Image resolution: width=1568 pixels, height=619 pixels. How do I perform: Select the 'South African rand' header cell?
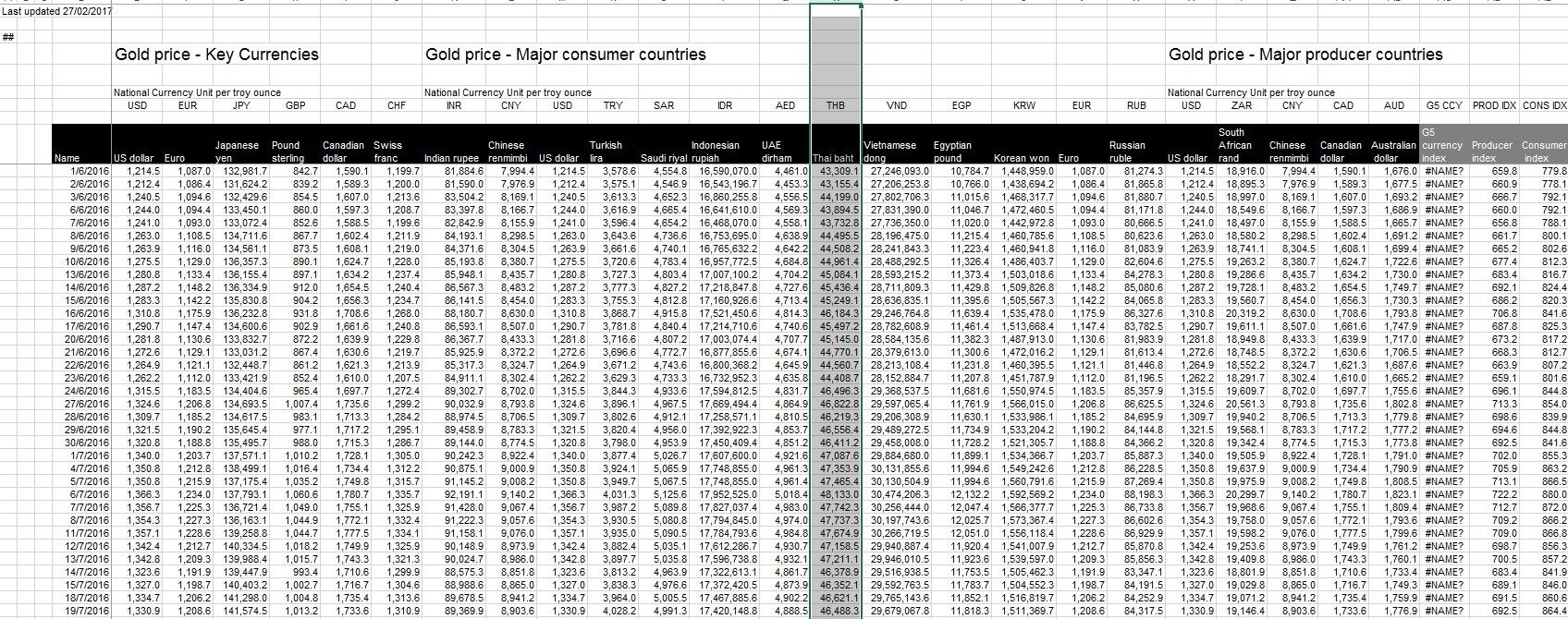click(1243, 145)
